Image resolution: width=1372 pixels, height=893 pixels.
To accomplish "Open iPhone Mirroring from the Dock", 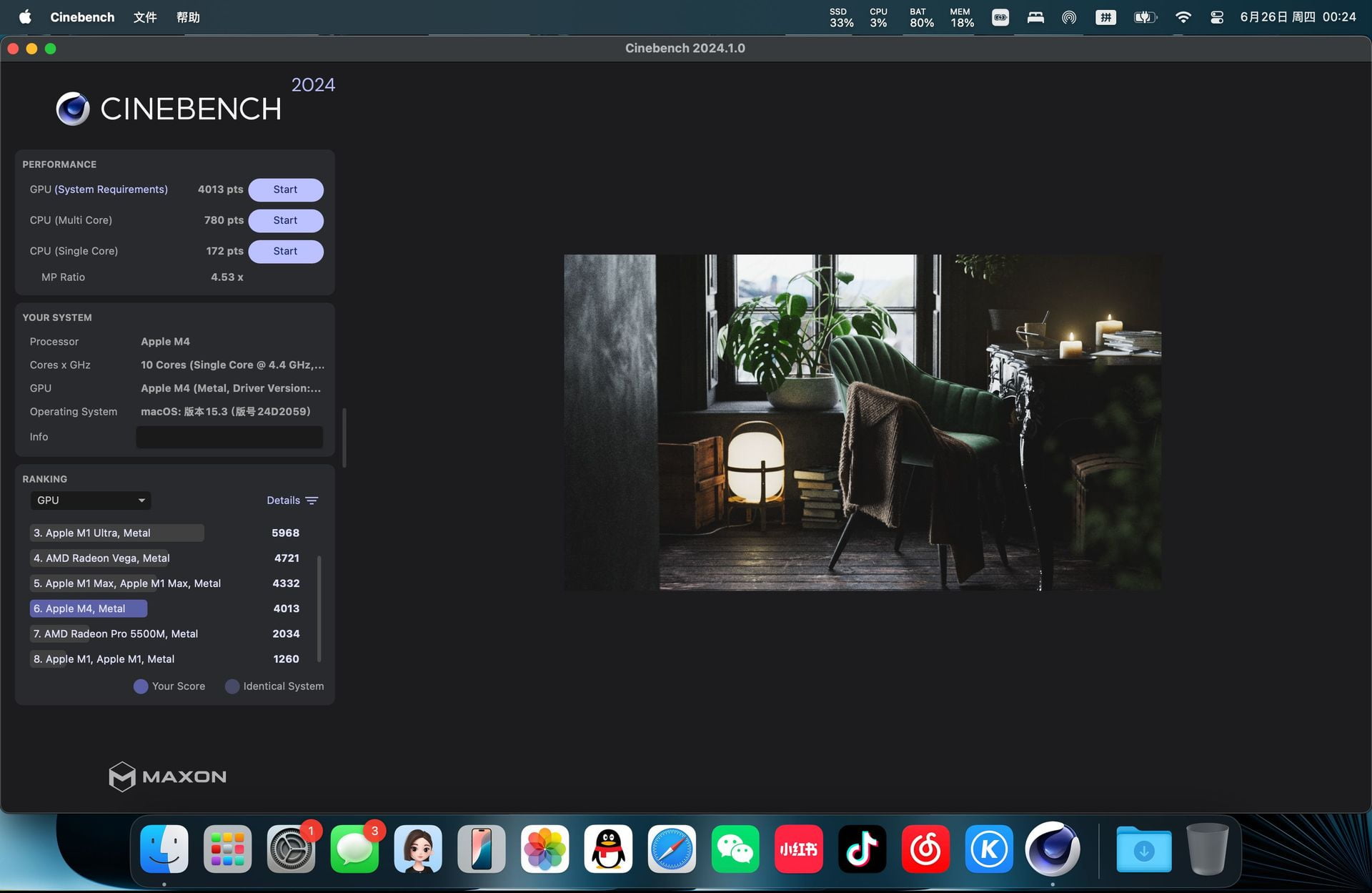I will pyautogui.click(x=482, y=849).
